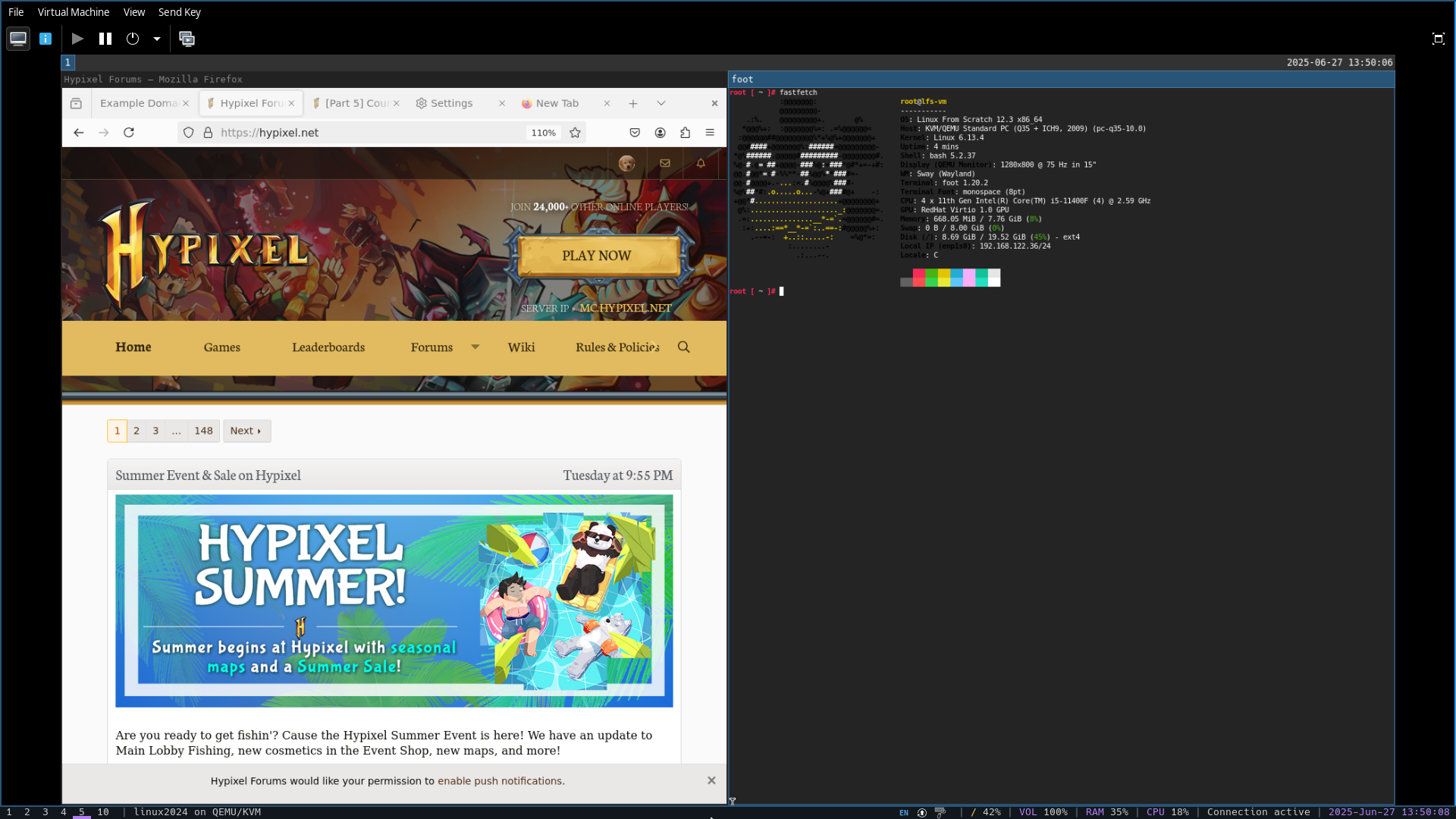Click the Next page button
This screenshot has width=1456, height=819.
point(246,431)
